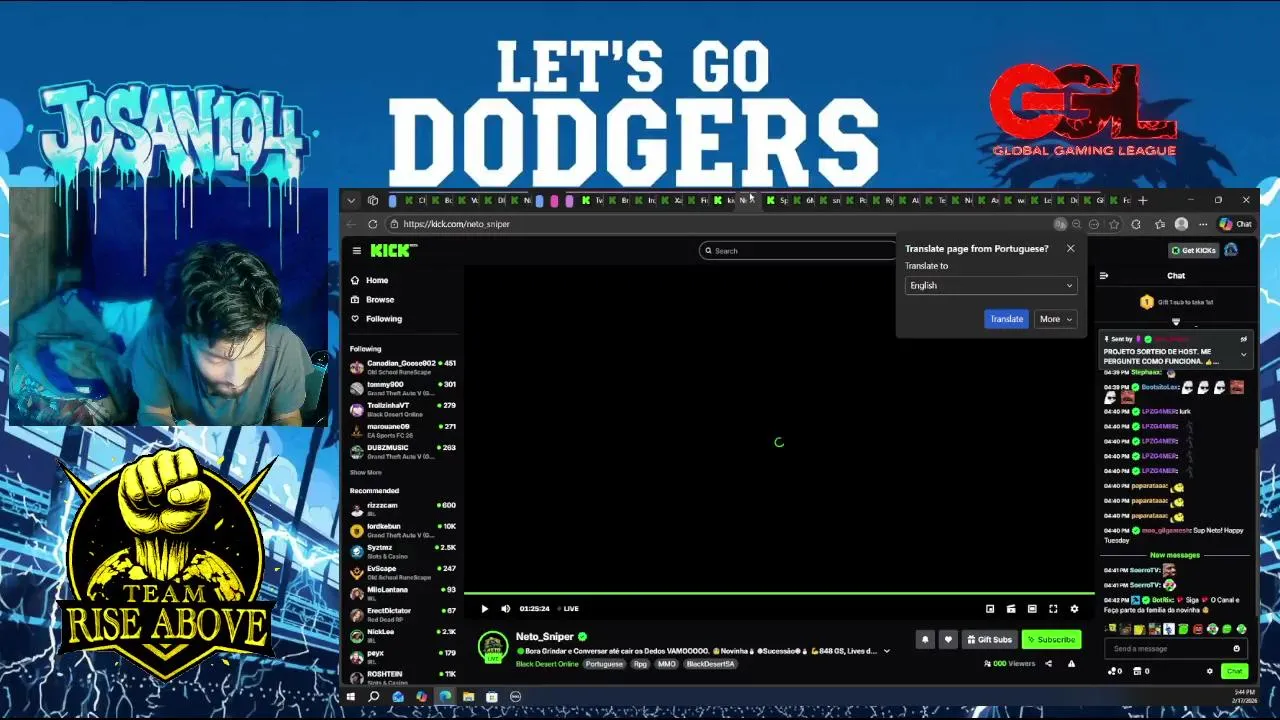Open the emote picker in chat input

click(x=1237, y=649)
